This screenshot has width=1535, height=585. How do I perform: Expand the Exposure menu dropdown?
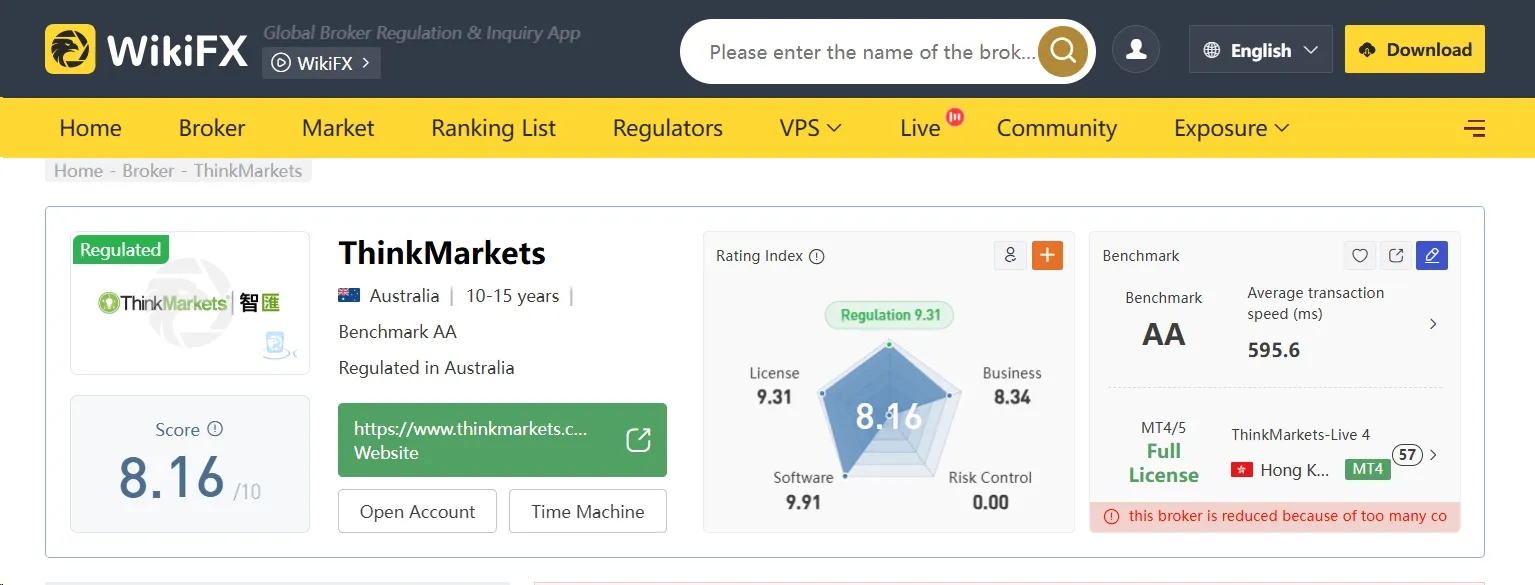(1232, 128)
